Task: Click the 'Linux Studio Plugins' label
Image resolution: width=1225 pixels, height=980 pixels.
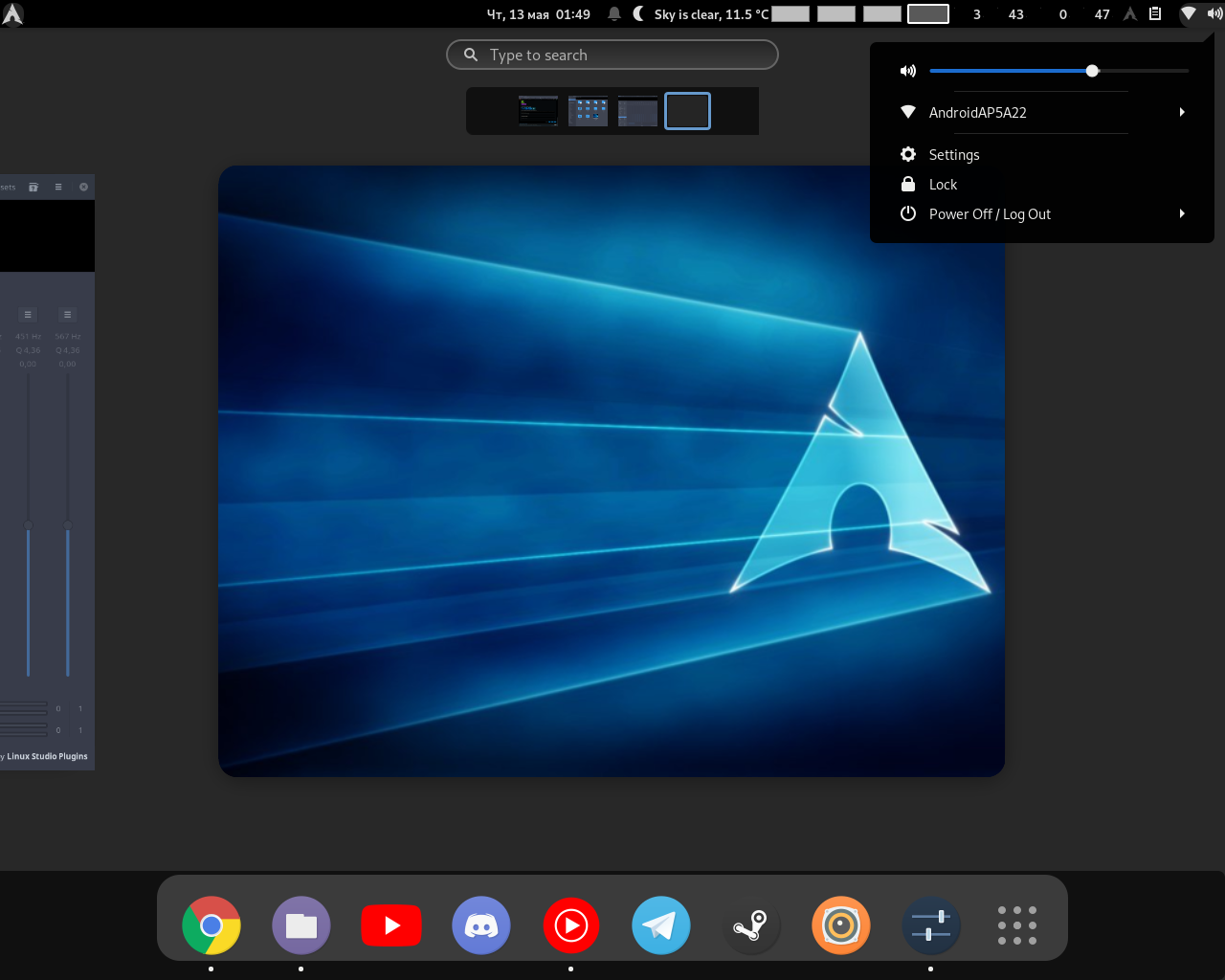Action: coord(47,756)
